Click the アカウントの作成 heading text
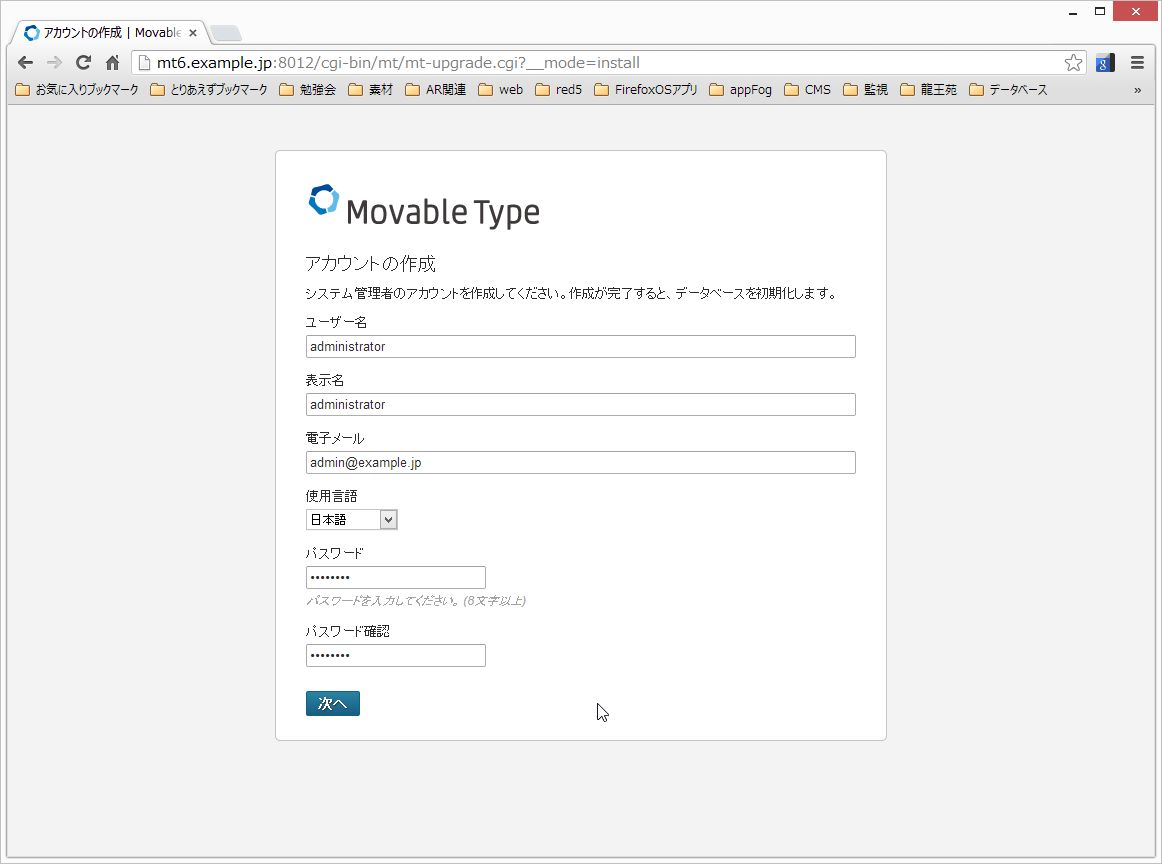The image size is (1162, 864). tap(370, 263)
